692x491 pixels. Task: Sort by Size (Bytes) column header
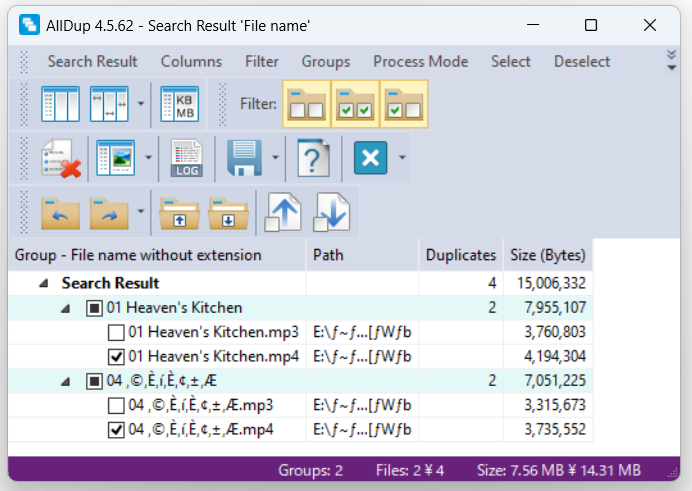pos(548,255)
